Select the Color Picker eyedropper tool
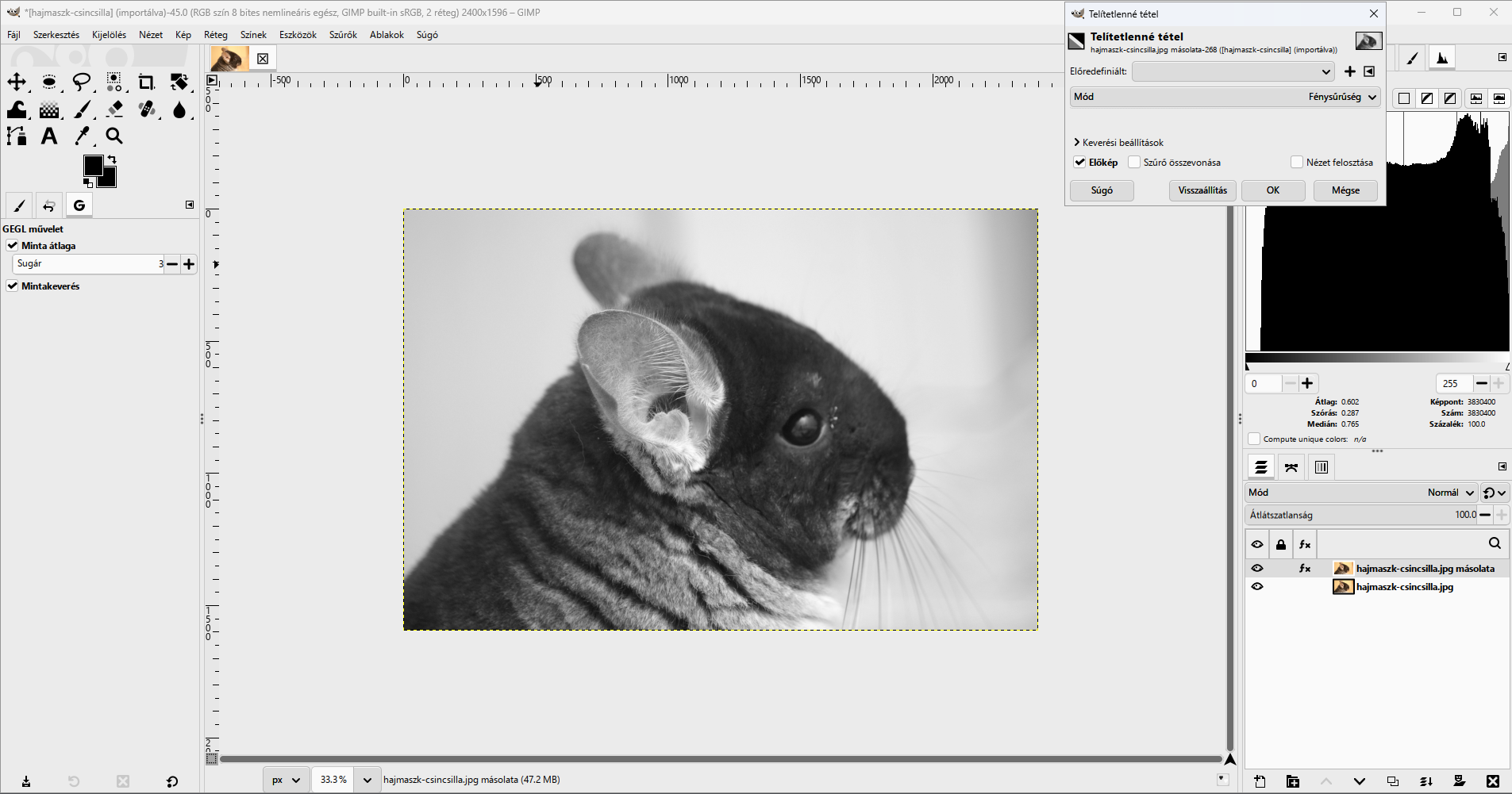The height and width of the screenshot is (794, 1512). pyautogui.click(x=82, y=136)
